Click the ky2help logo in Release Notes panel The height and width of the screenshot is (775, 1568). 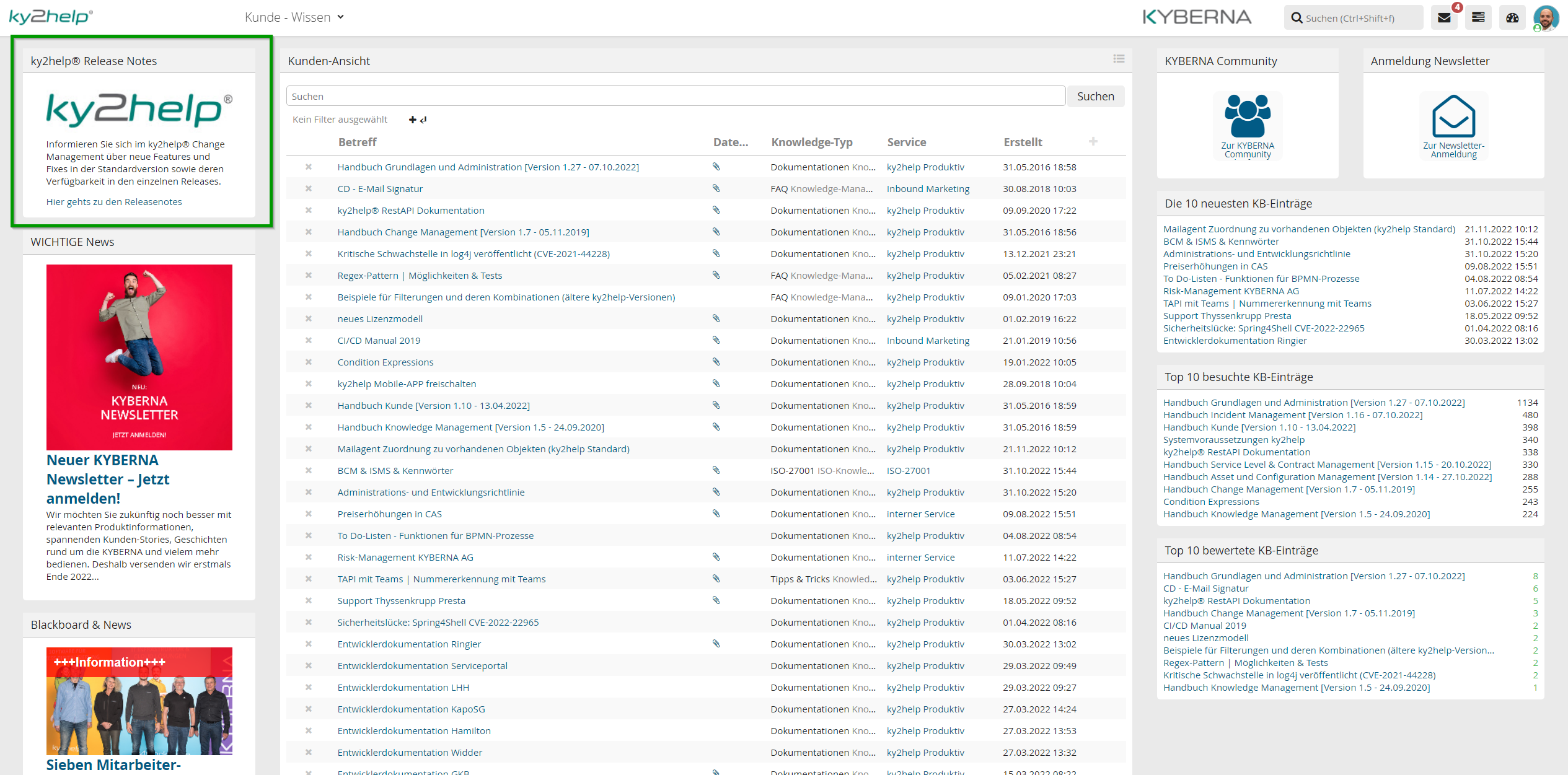click(x=139, y=110)
